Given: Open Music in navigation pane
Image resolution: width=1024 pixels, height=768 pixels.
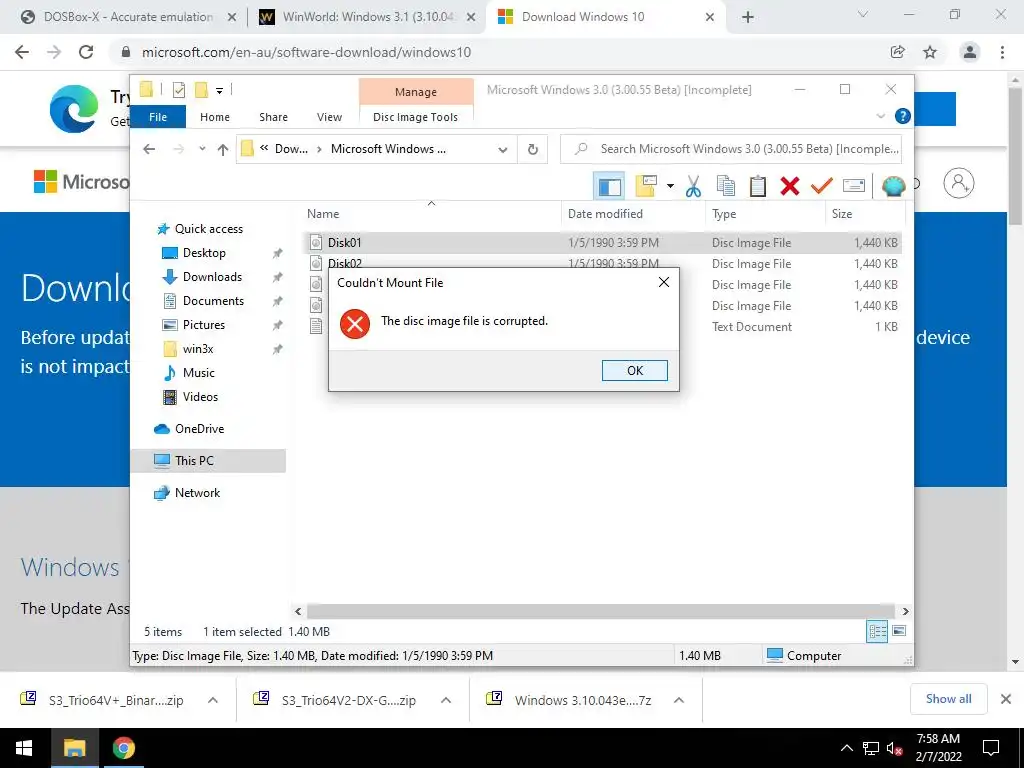Looking at the screenshot, I should [198, 373].
